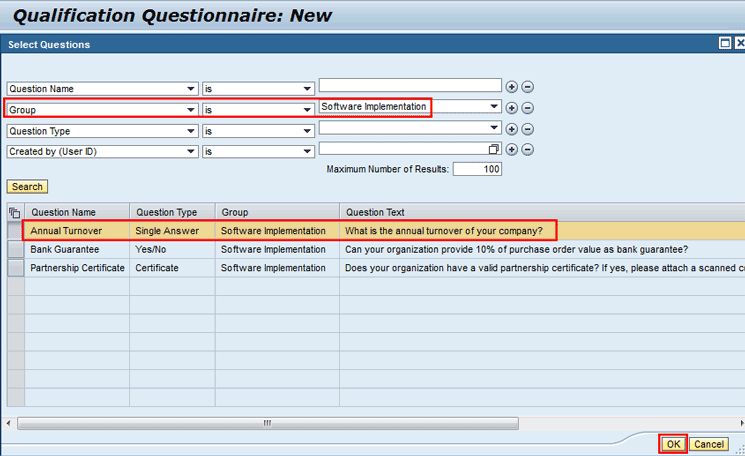Expand the Question Type value dropdown

494,128
